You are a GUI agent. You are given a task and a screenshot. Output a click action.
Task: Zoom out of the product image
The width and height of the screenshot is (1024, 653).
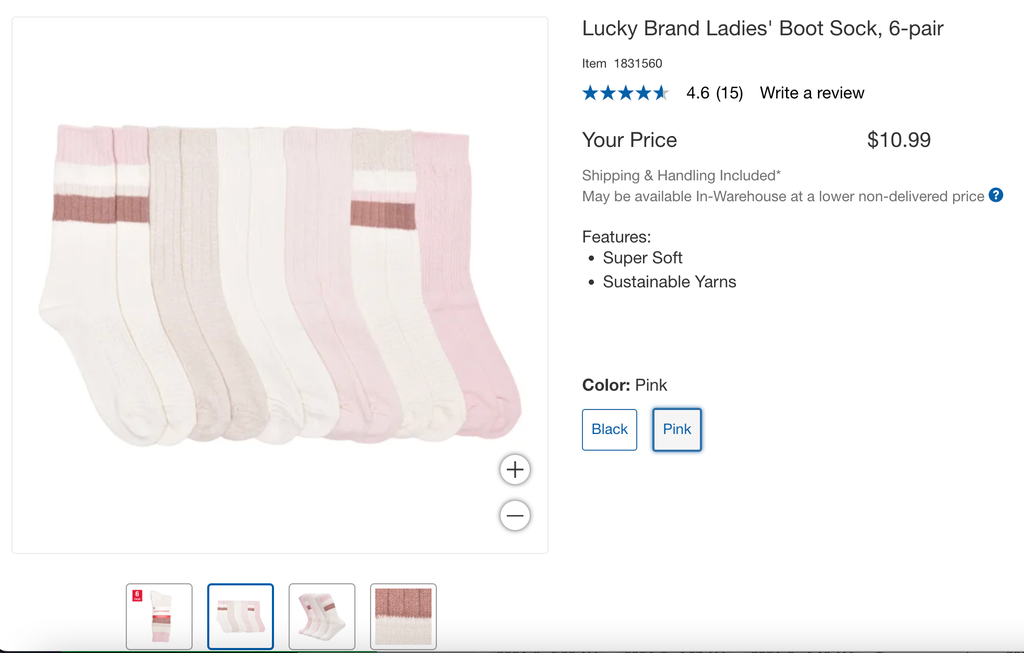tap(514, 516)
